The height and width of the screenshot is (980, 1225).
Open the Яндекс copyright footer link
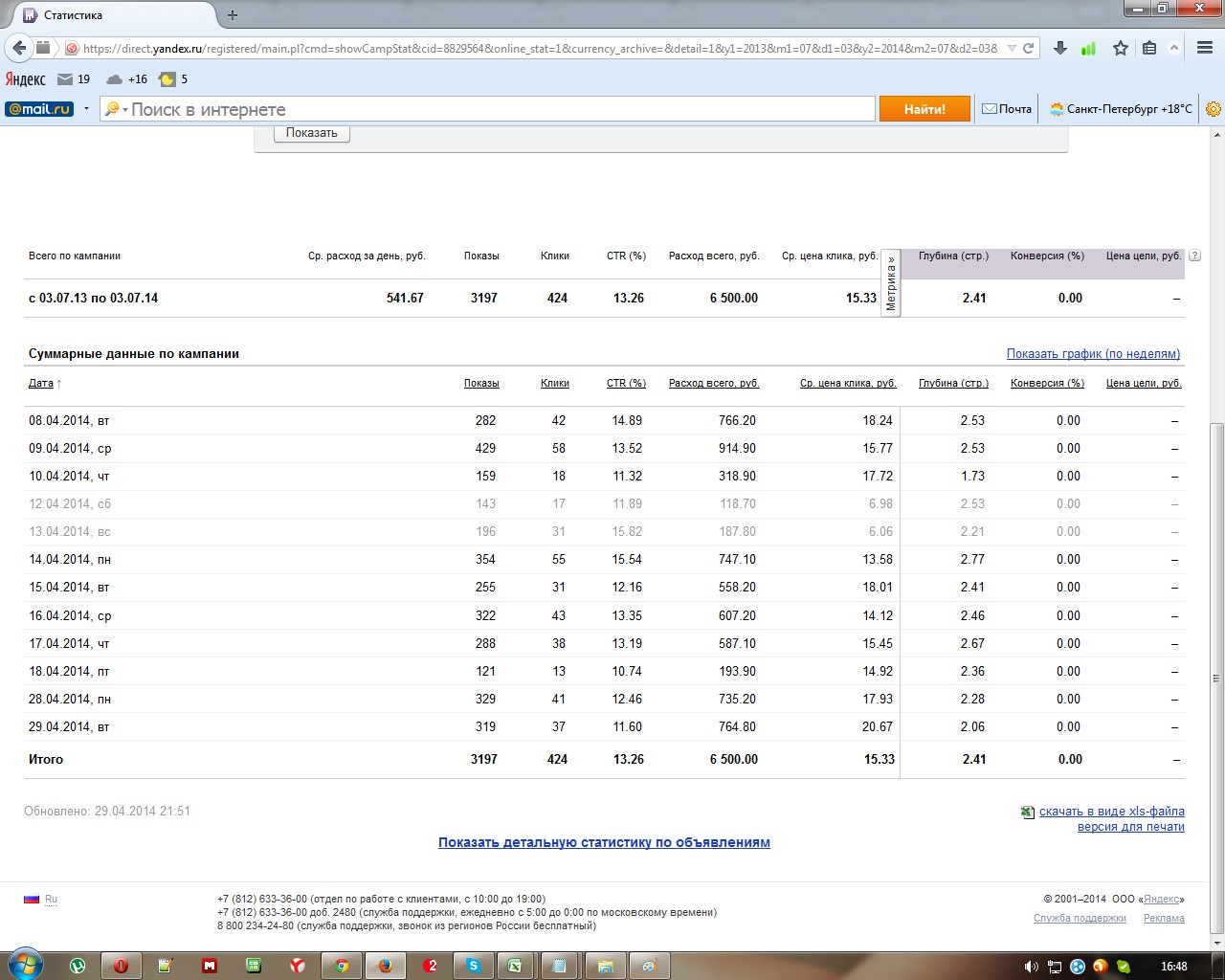pyautogui.click(x=1162, y=900)
